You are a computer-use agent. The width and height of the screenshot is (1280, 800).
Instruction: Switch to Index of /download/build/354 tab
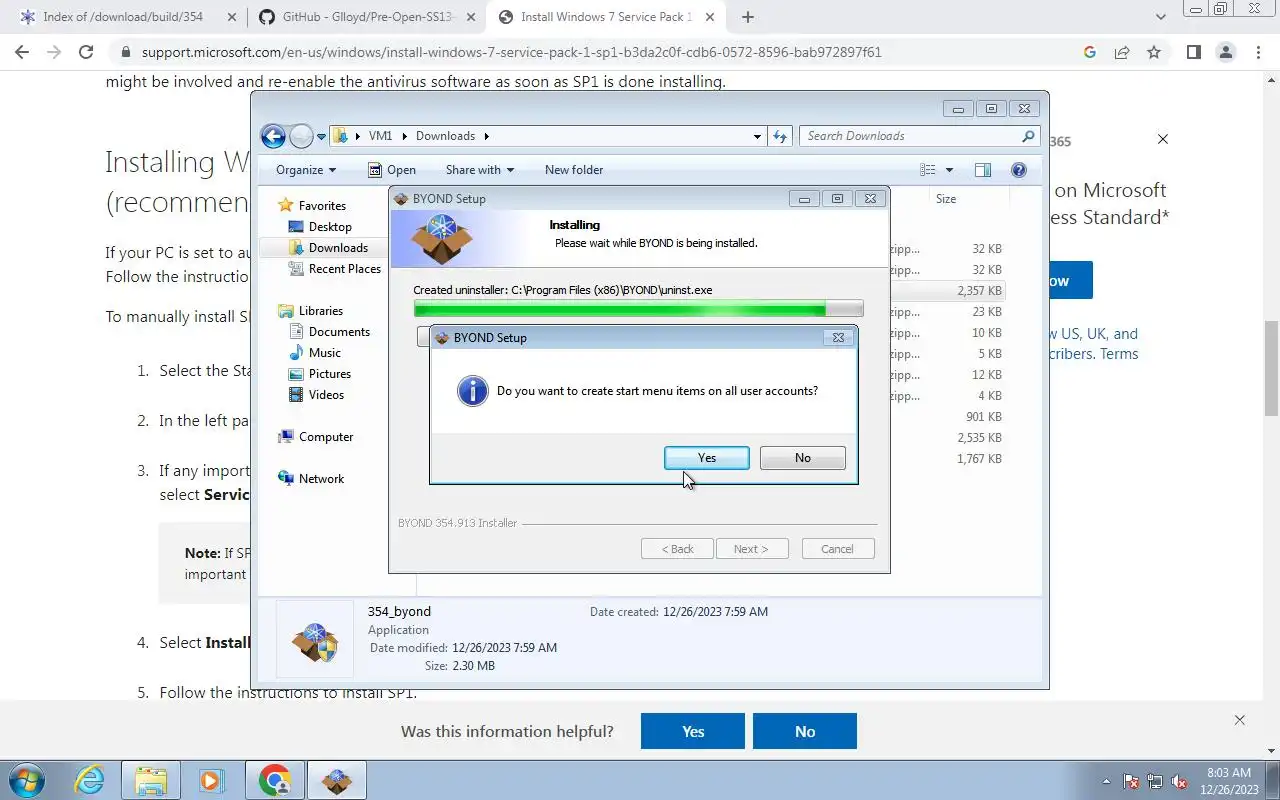click(122, 17)
